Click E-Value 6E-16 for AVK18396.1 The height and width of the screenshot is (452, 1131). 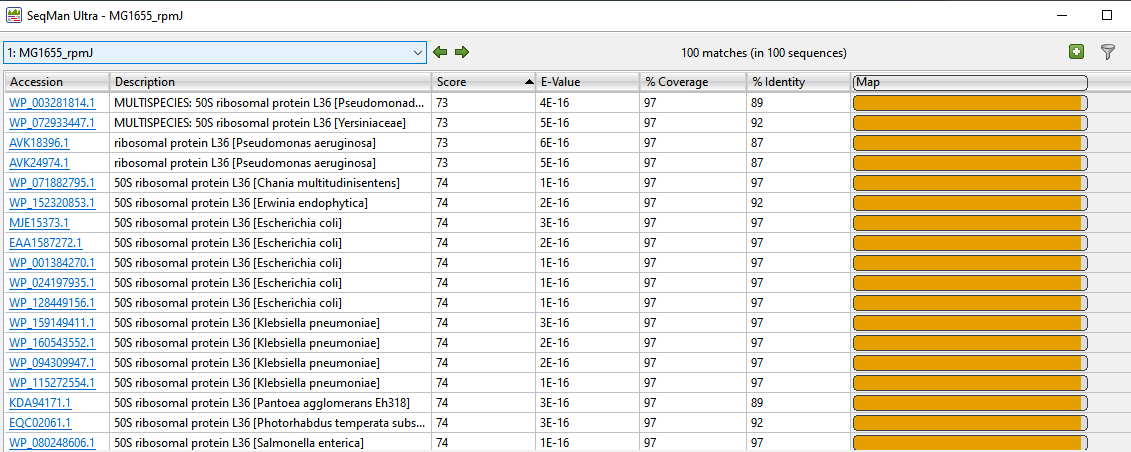click(554, 143)
